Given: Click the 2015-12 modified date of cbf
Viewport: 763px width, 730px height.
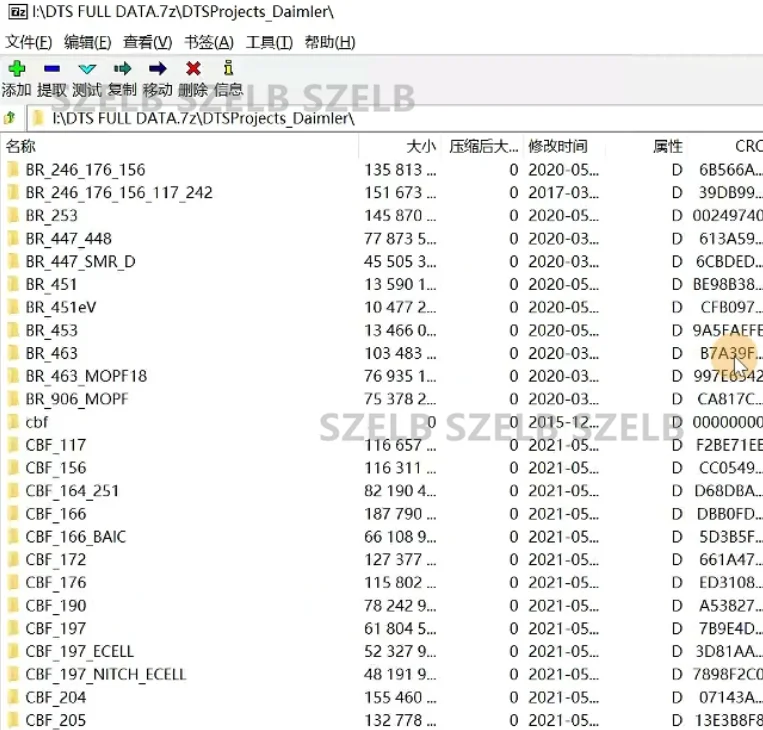Looking at the screenshot, I should 563,422.
